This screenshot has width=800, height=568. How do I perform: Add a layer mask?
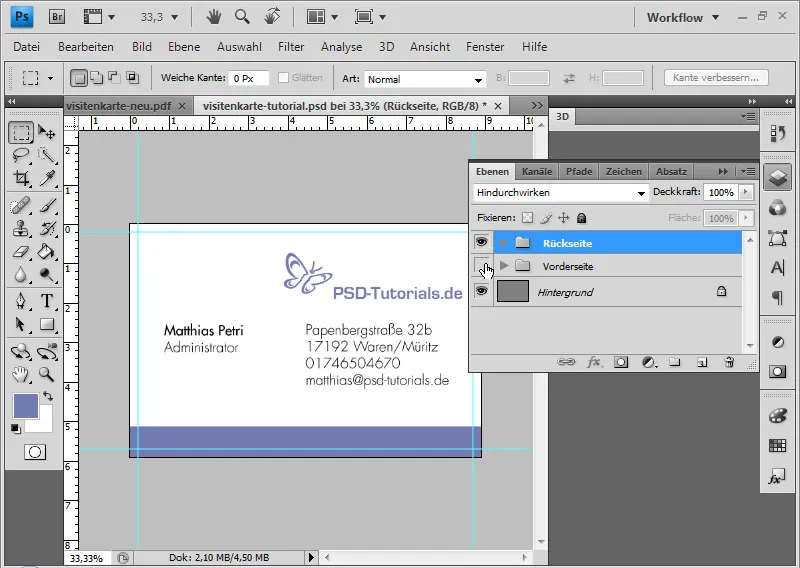pyautogui.click(x=621, y=362)
